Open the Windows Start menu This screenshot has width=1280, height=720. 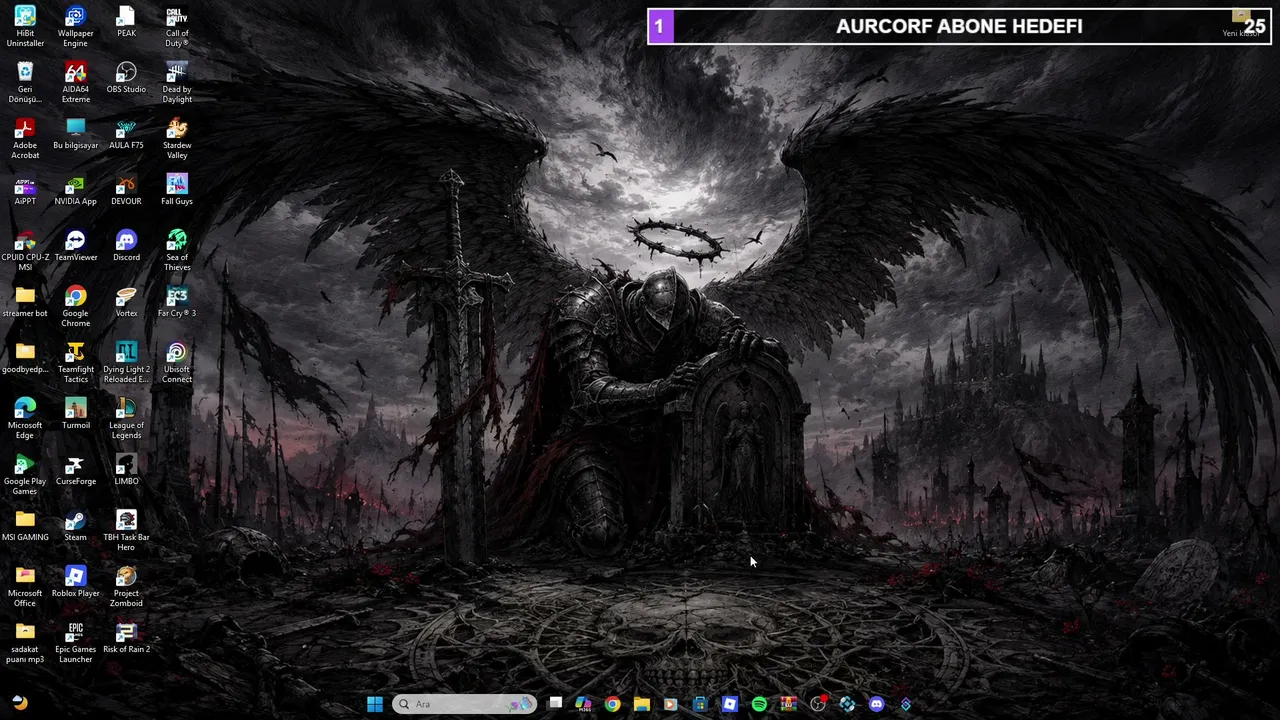pos(375,704)
